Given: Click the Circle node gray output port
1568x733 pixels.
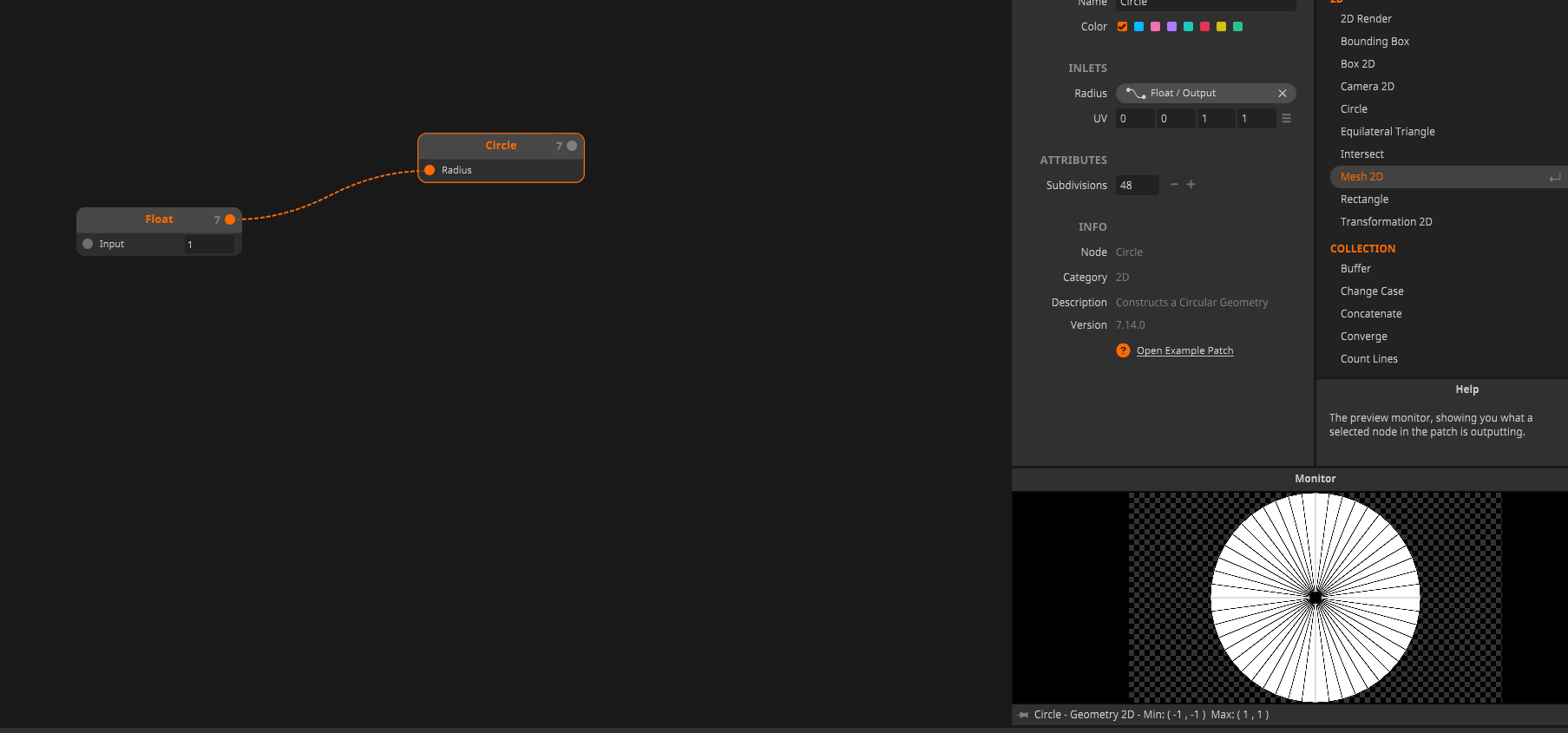Looking at the screenshot, I should tap(572, 146).
